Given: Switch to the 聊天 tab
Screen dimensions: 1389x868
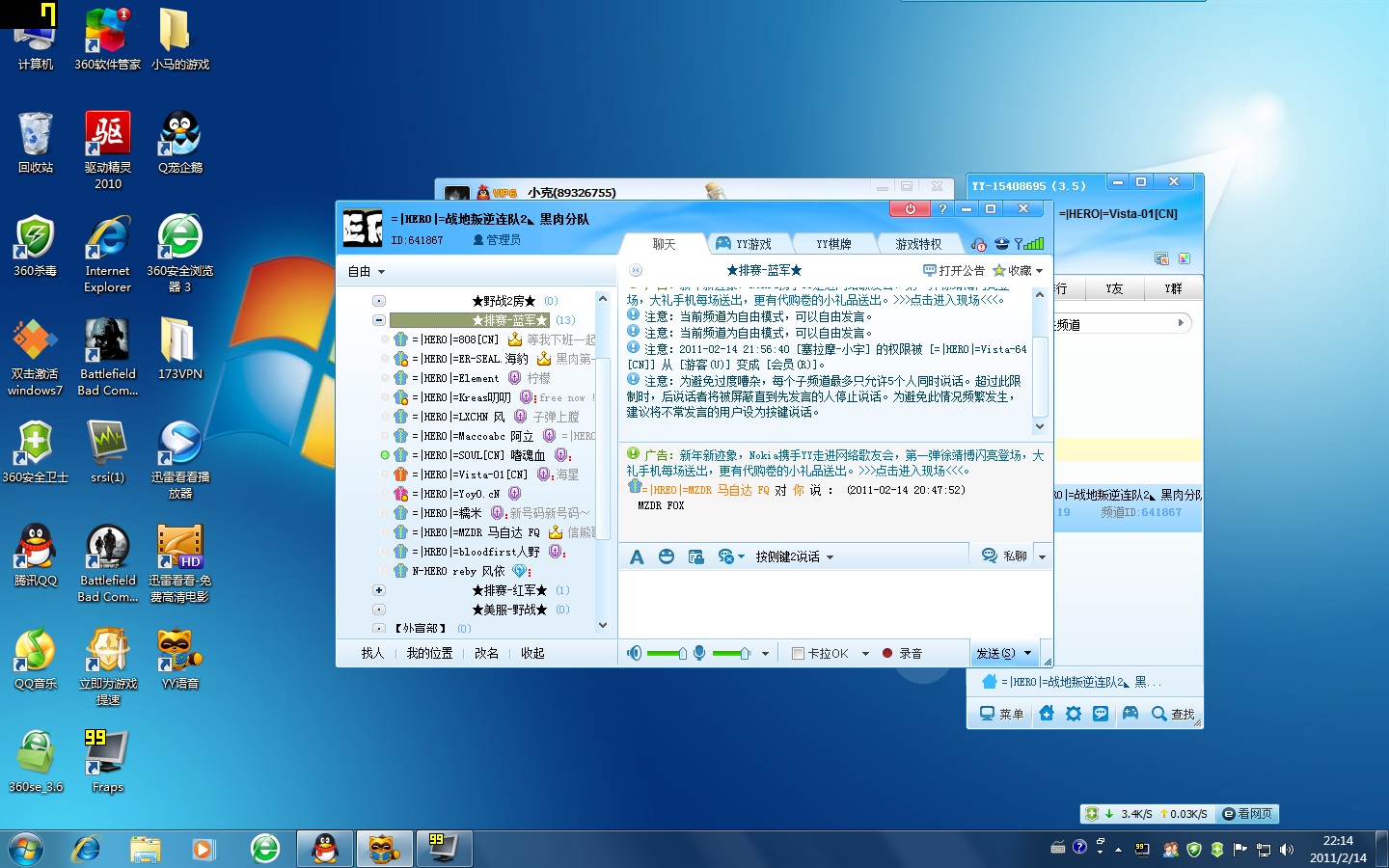Looking at the screenshot, I should coord(665,244).
